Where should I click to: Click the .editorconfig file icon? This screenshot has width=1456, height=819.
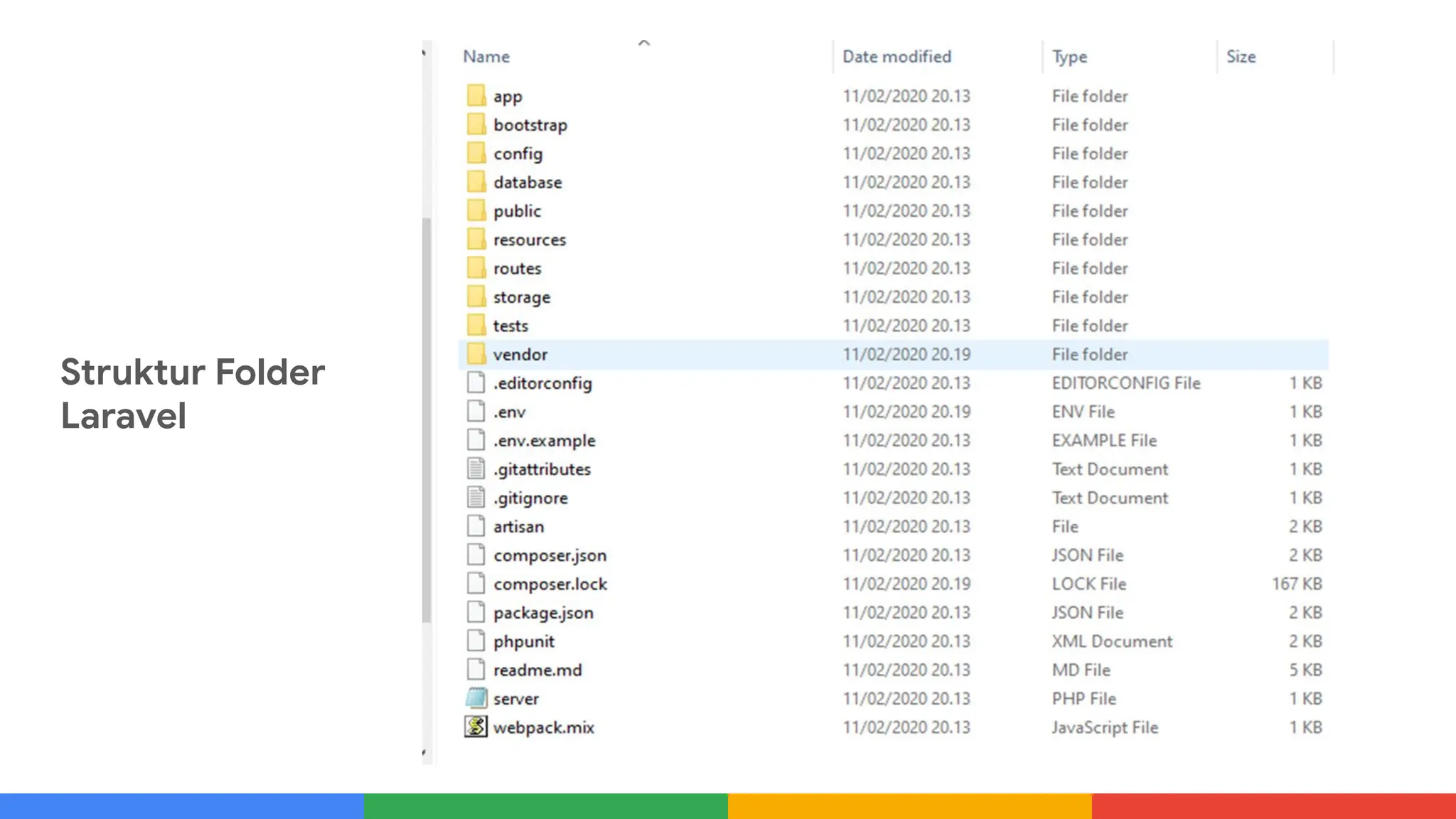point(476,382)
